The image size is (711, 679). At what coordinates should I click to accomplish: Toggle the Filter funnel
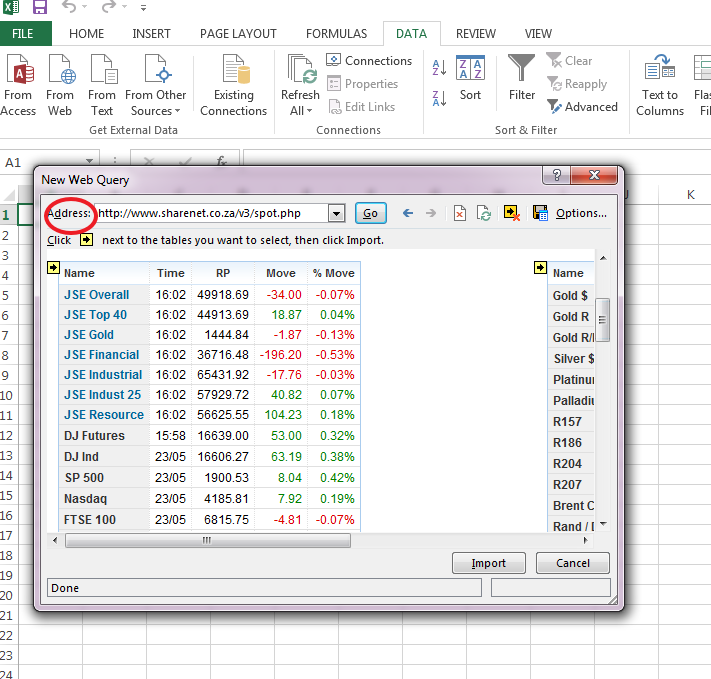point(521,68)
